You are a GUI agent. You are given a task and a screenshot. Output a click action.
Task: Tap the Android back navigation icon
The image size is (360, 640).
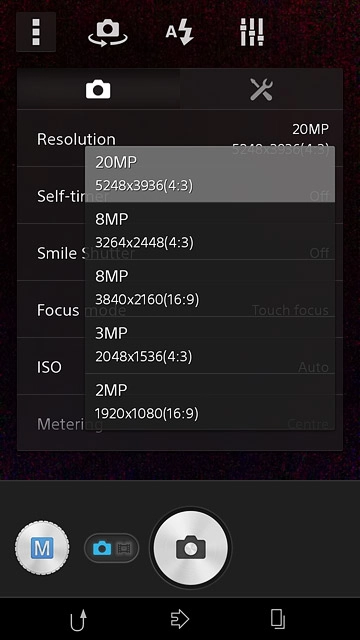pyautogui.click(x=78, y=619)
